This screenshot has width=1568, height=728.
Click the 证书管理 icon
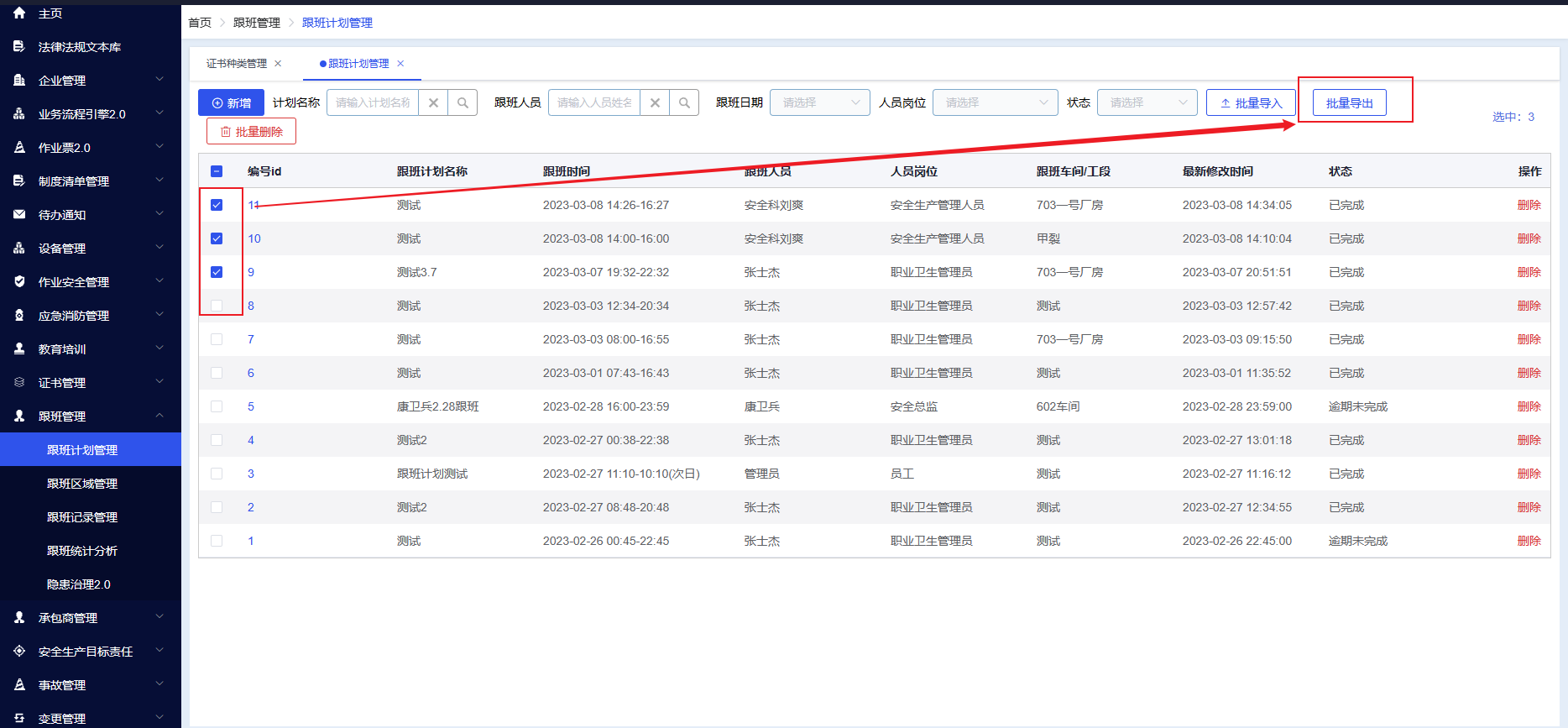click(x=19, y=383)
